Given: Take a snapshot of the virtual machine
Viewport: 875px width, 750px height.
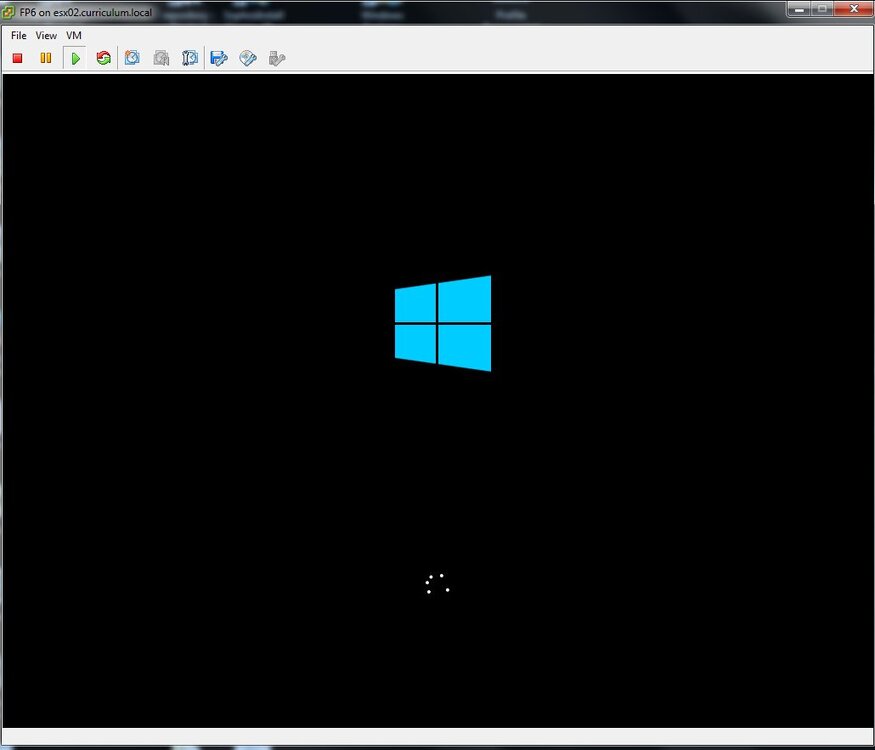Looking at the screenshot, I should coord(132,58).
